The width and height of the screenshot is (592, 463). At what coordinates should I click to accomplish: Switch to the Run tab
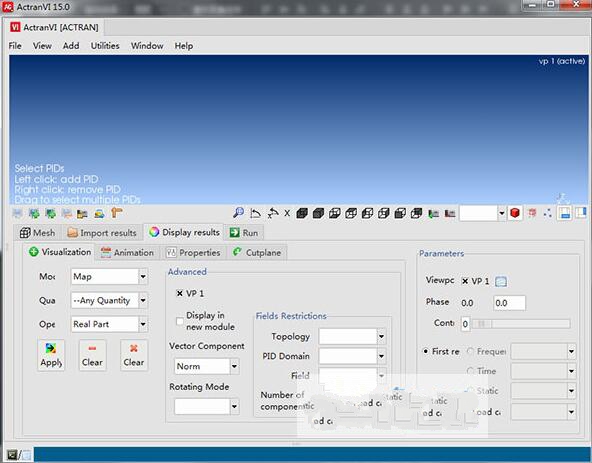[x=244, y=233]
